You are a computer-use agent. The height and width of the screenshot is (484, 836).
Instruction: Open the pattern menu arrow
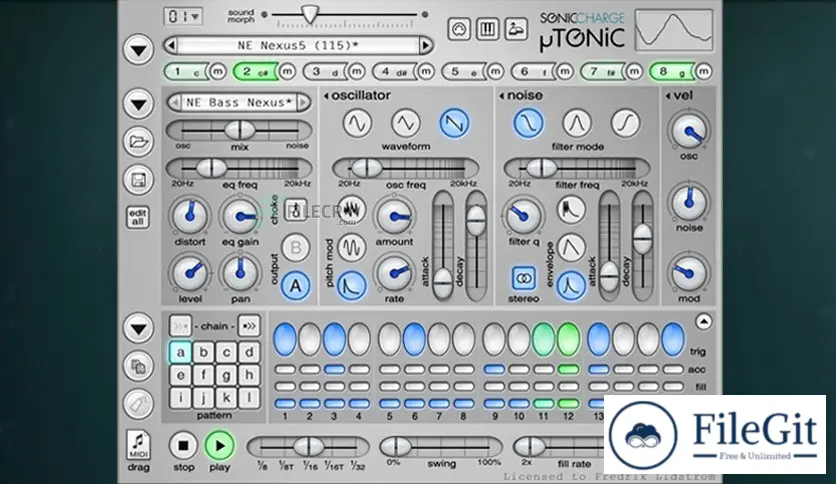tap(139, 328)
